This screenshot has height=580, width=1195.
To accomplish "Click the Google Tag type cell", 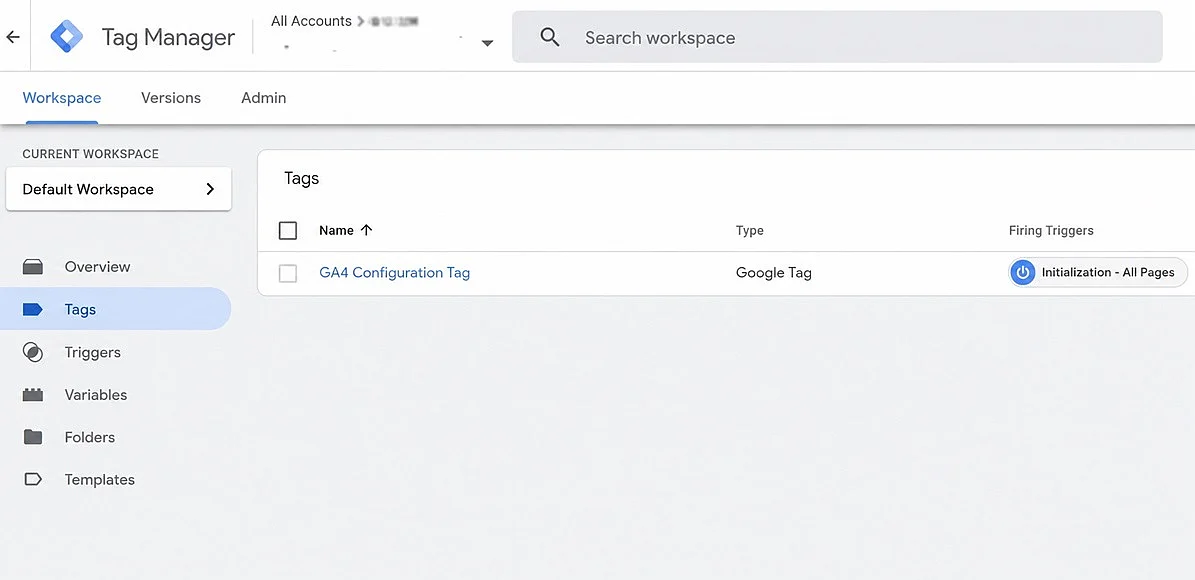I will tap(774, 272).
